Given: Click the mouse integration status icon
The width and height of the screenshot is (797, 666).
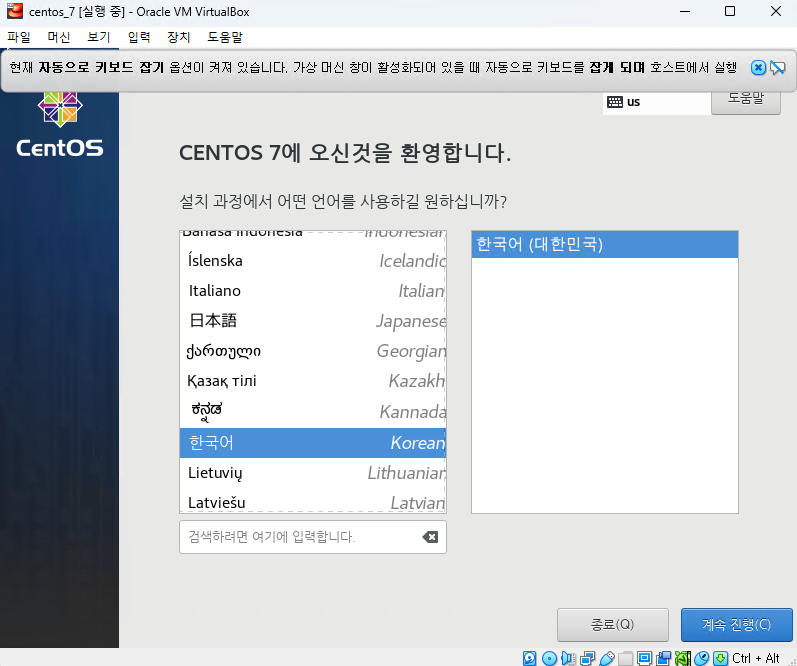Looking at the screenshot, I should click(701, 658).
